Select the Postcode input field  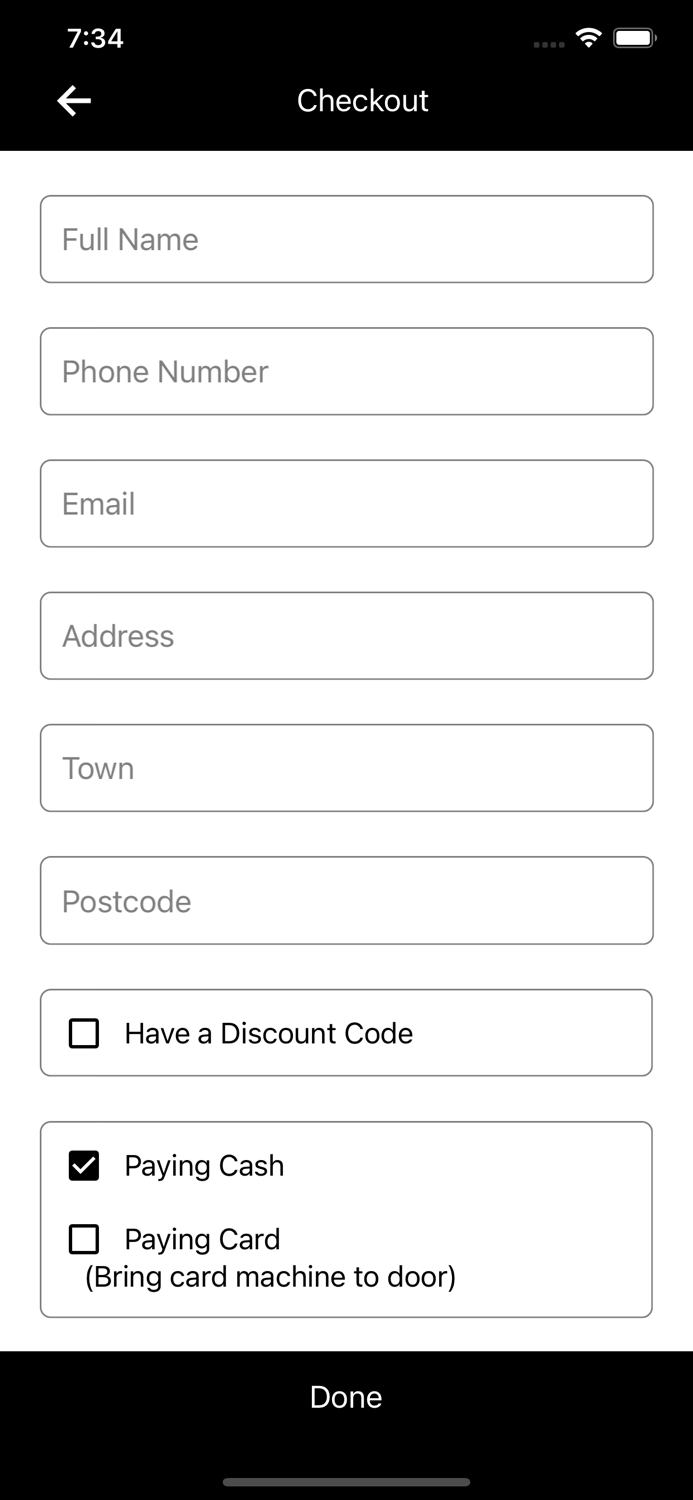pos(346,900)
